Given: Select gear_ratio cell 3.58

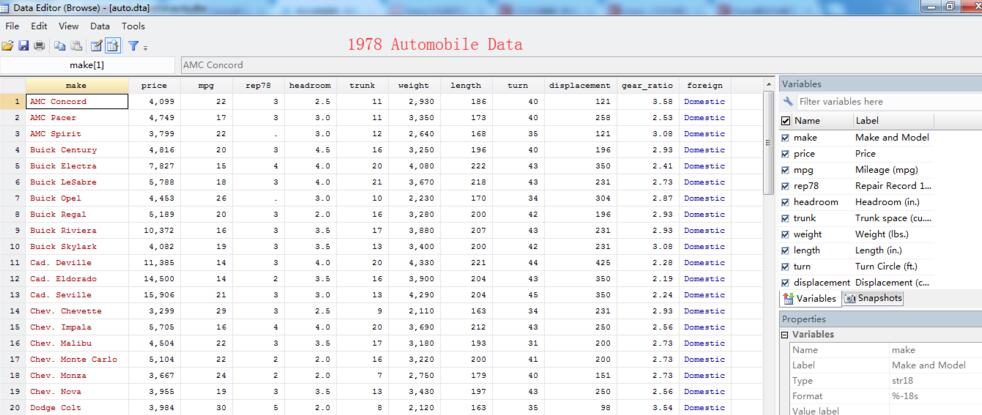Looking at the screenshot, I should coord(648,101).
